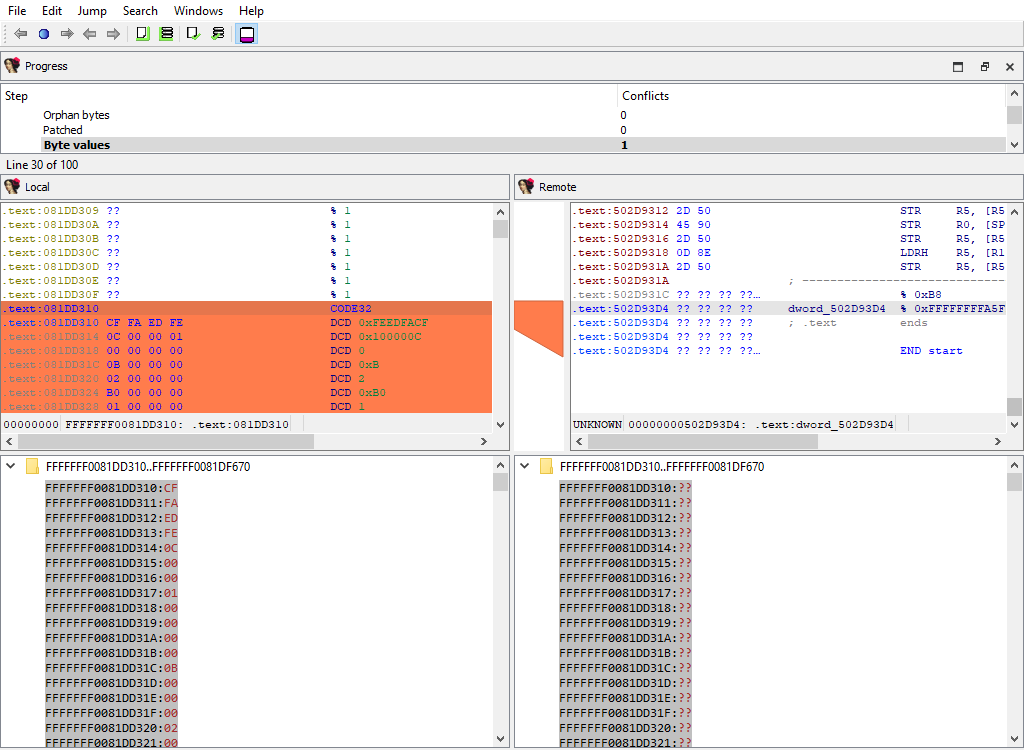Click the green stacked pages toolbar icon
This screenshot has width=1024, height=750.
pyautogui.click(x=166, y=34)
